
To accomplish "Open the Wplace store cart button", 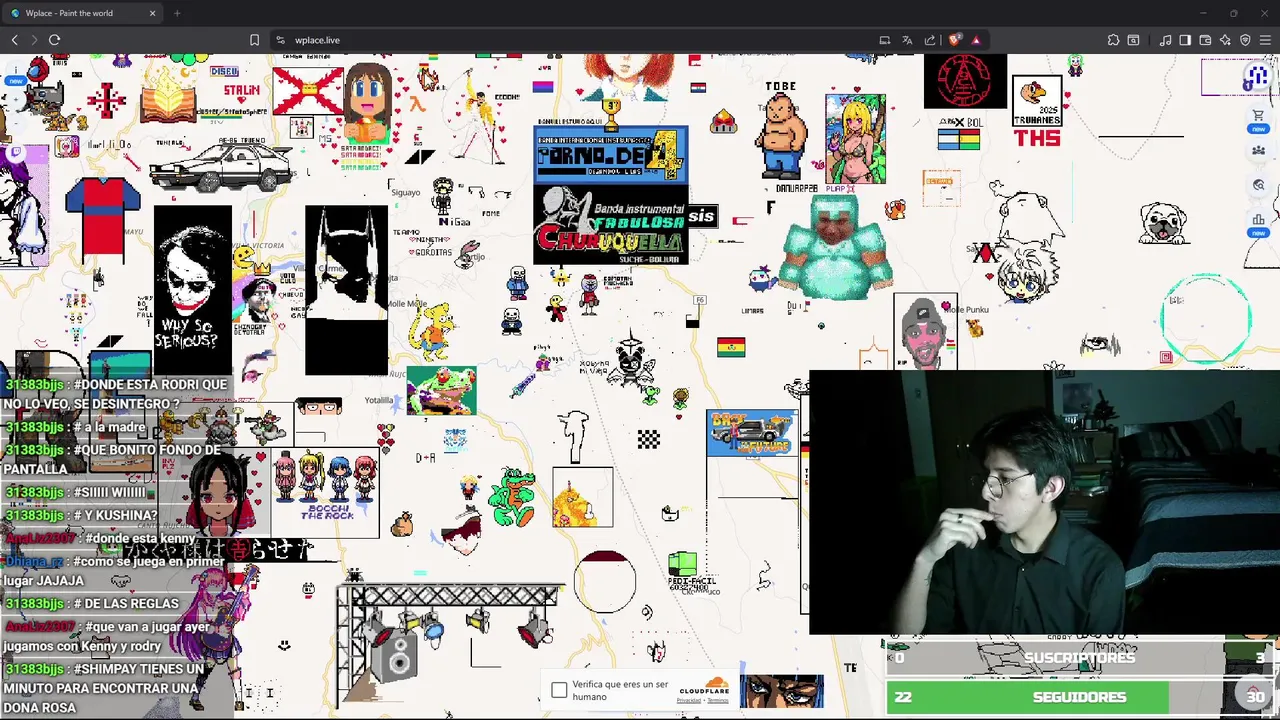I will pos(1258,117).
